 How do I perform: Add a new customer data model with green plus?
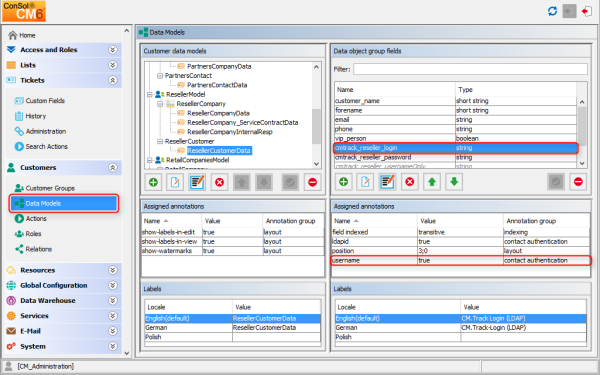[x=153, y=182]
